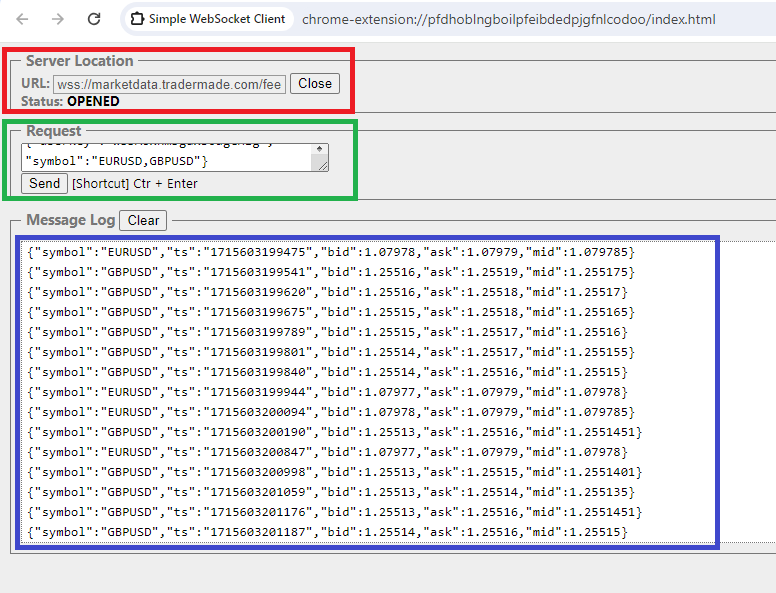Select log row with ts 1715603199801
This screenshot has height=593, width=776.
click(x=331, y=352)
